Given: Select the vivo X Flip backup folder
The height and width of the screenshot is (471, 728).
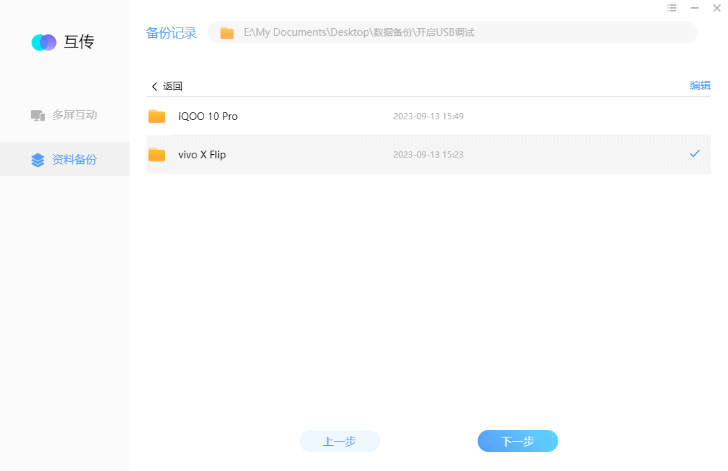Looking at the screenshot, I should click(428, 155).
